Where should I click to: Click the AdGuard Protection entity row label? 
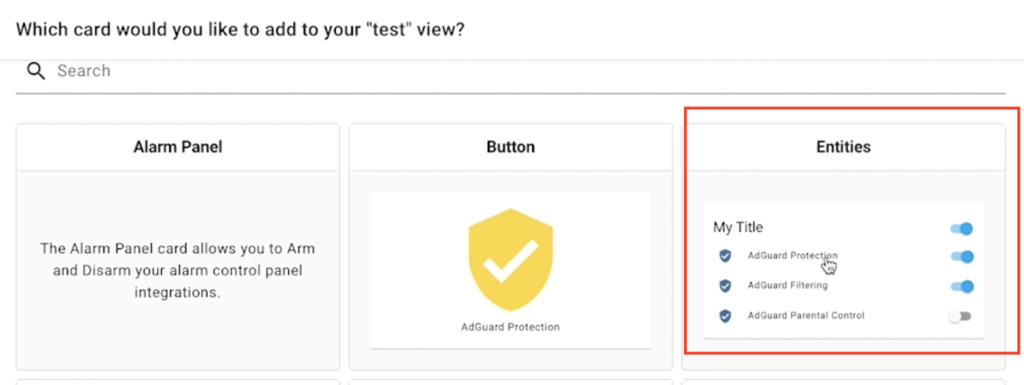(793, 256)
